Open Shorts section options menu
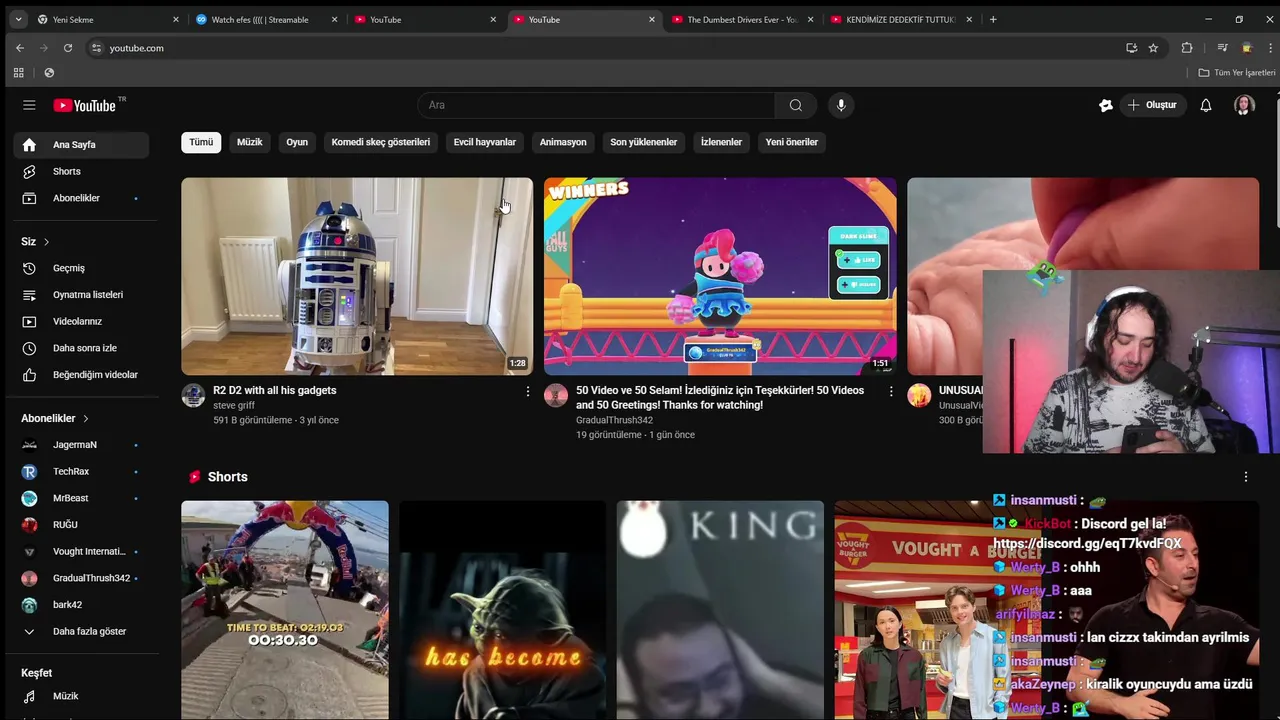 tap(1246, 477)
